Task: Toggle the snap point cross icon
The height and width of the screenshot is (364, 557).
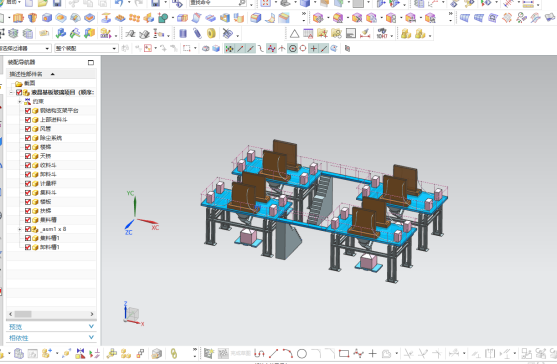Action: (313, 48)
